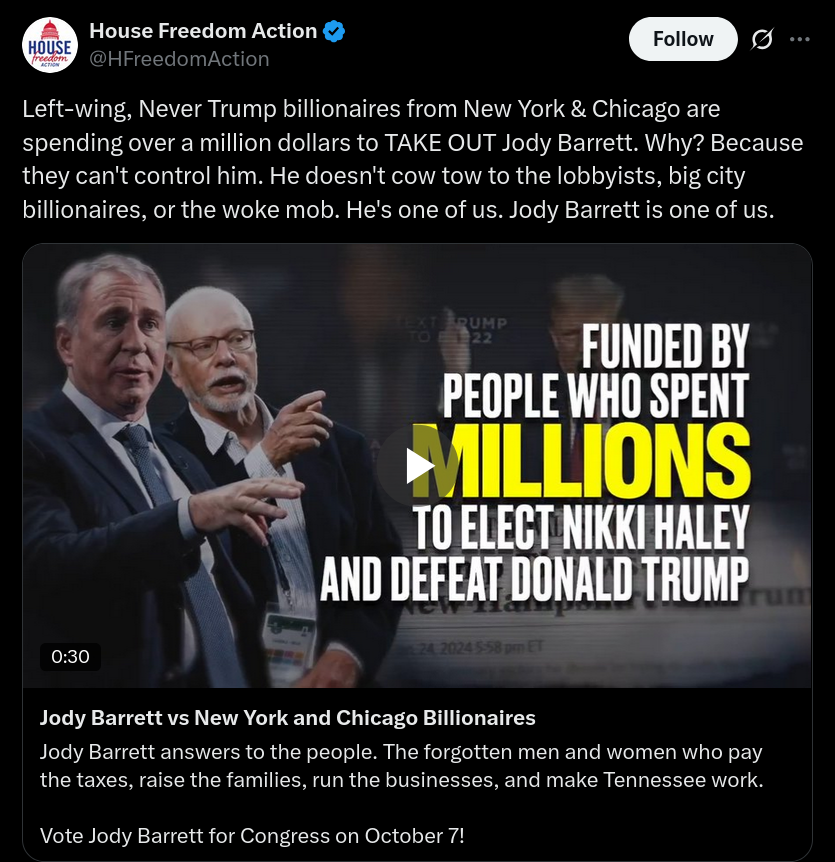Click the "FUNDED BY" heading in the video

click(665, 347)
